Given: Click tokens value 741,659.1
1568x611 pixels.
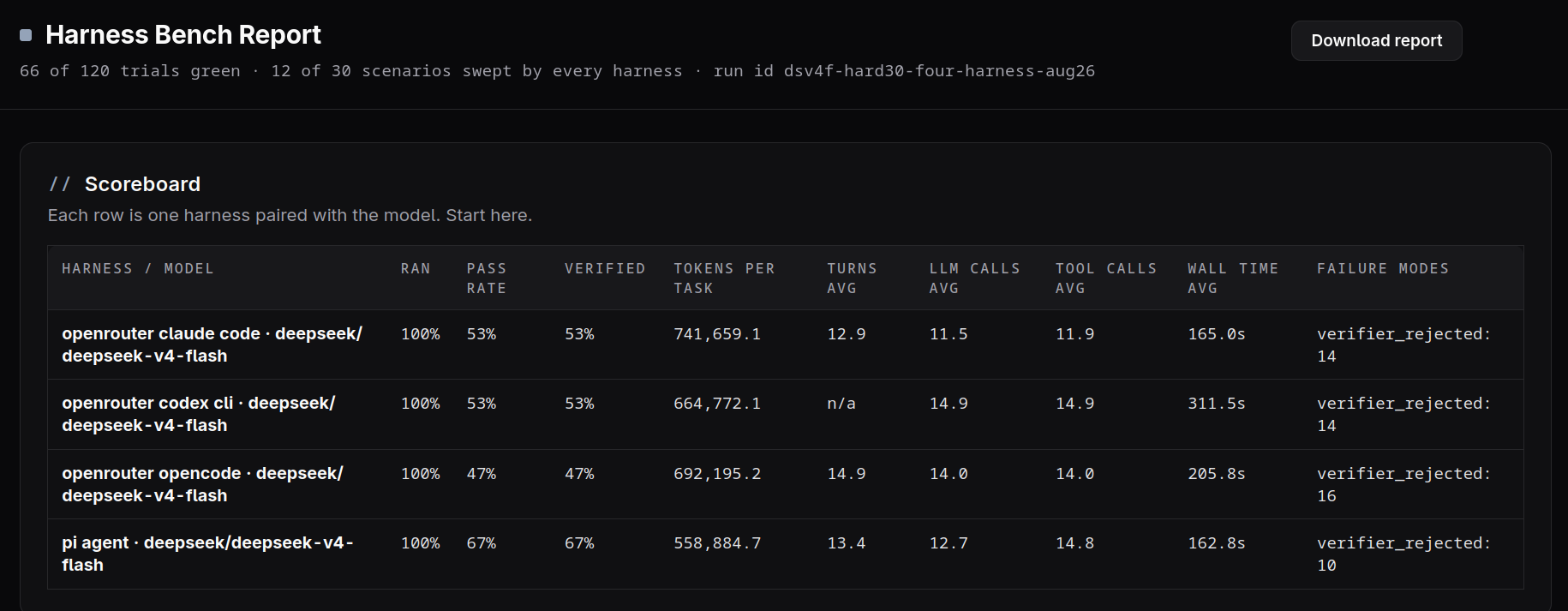Looking at the screenshot, I should click(x=717, y=334).
